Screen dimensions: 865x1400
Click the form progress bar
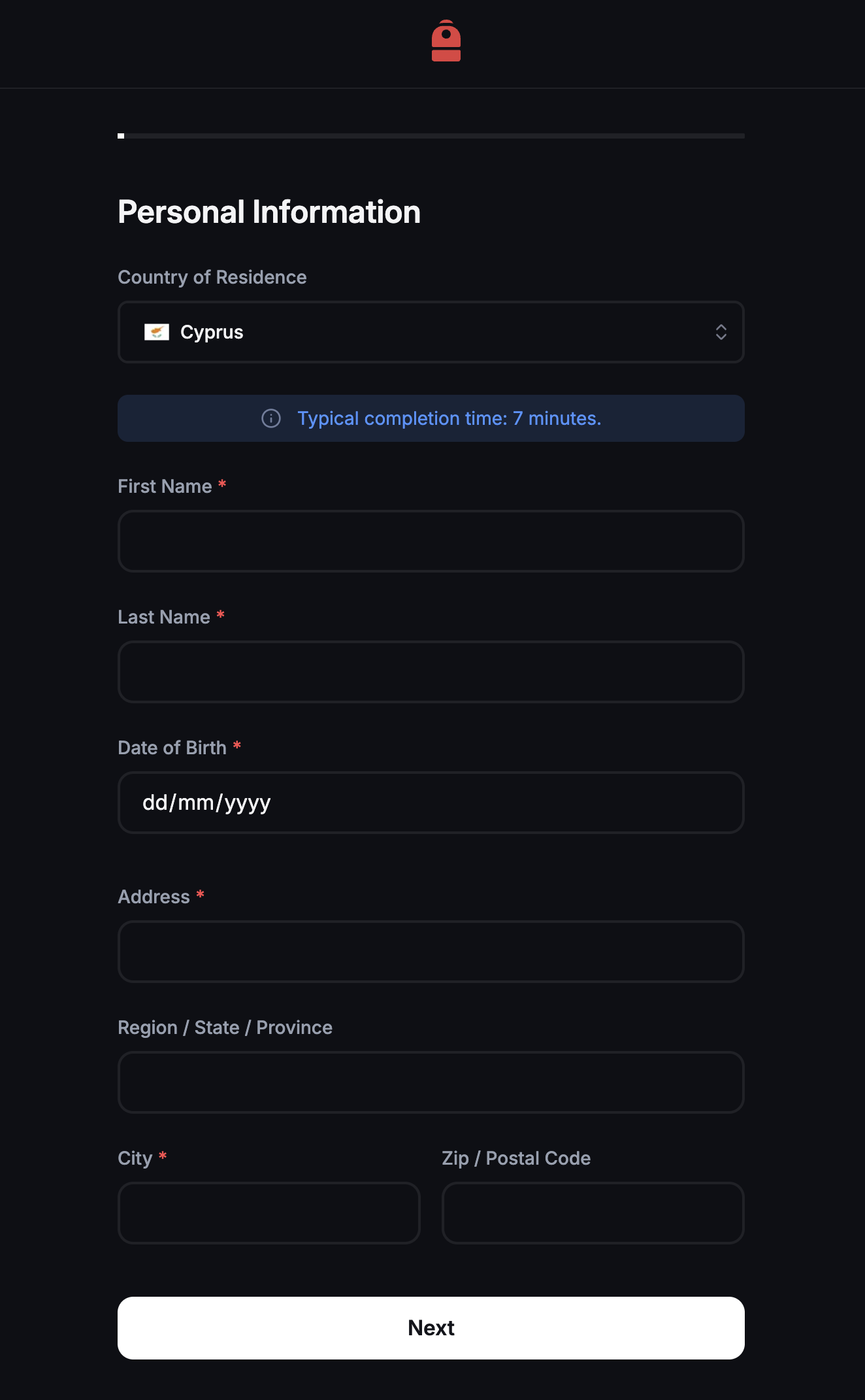(x=431, y=136)
